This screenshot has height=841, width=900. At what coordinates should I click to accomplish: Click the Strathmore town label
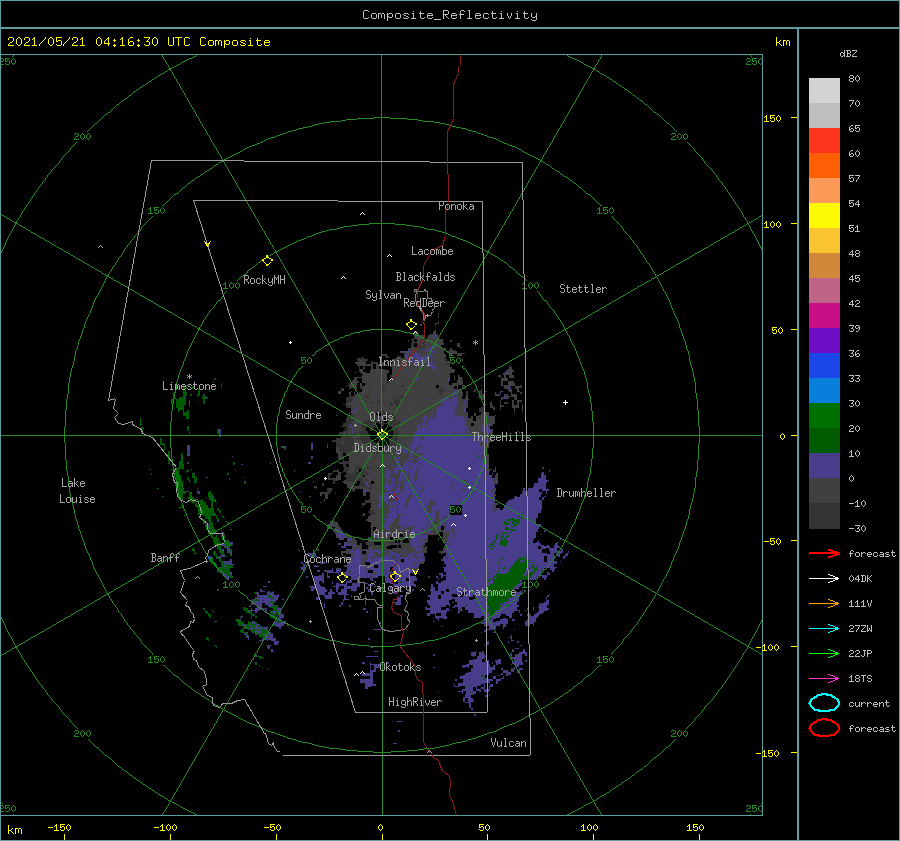pyautogui.click(x=486, y=592)
